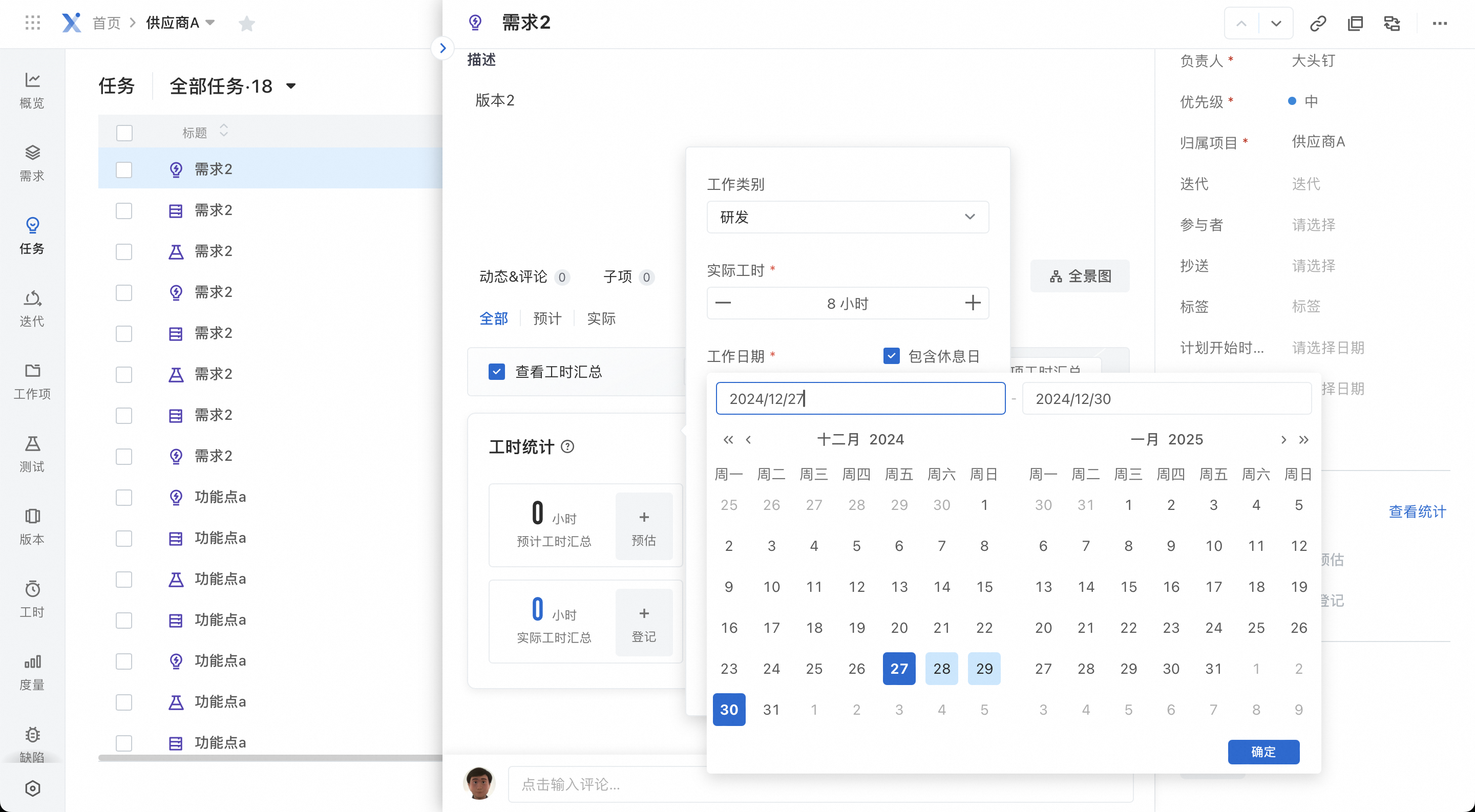The height and width of the screenshot is (812, 1475).
Task: Go to previous item with up arrow
Action: [x=1241, y=24]
